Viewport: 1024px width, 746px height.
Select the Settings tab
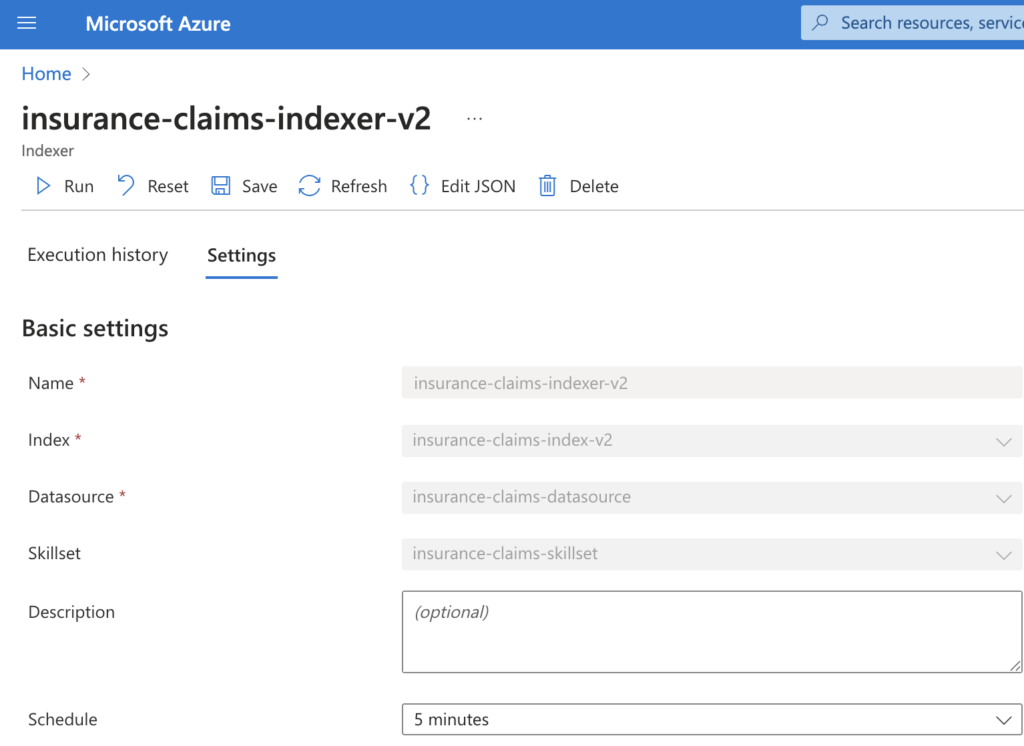pos(241,255)
